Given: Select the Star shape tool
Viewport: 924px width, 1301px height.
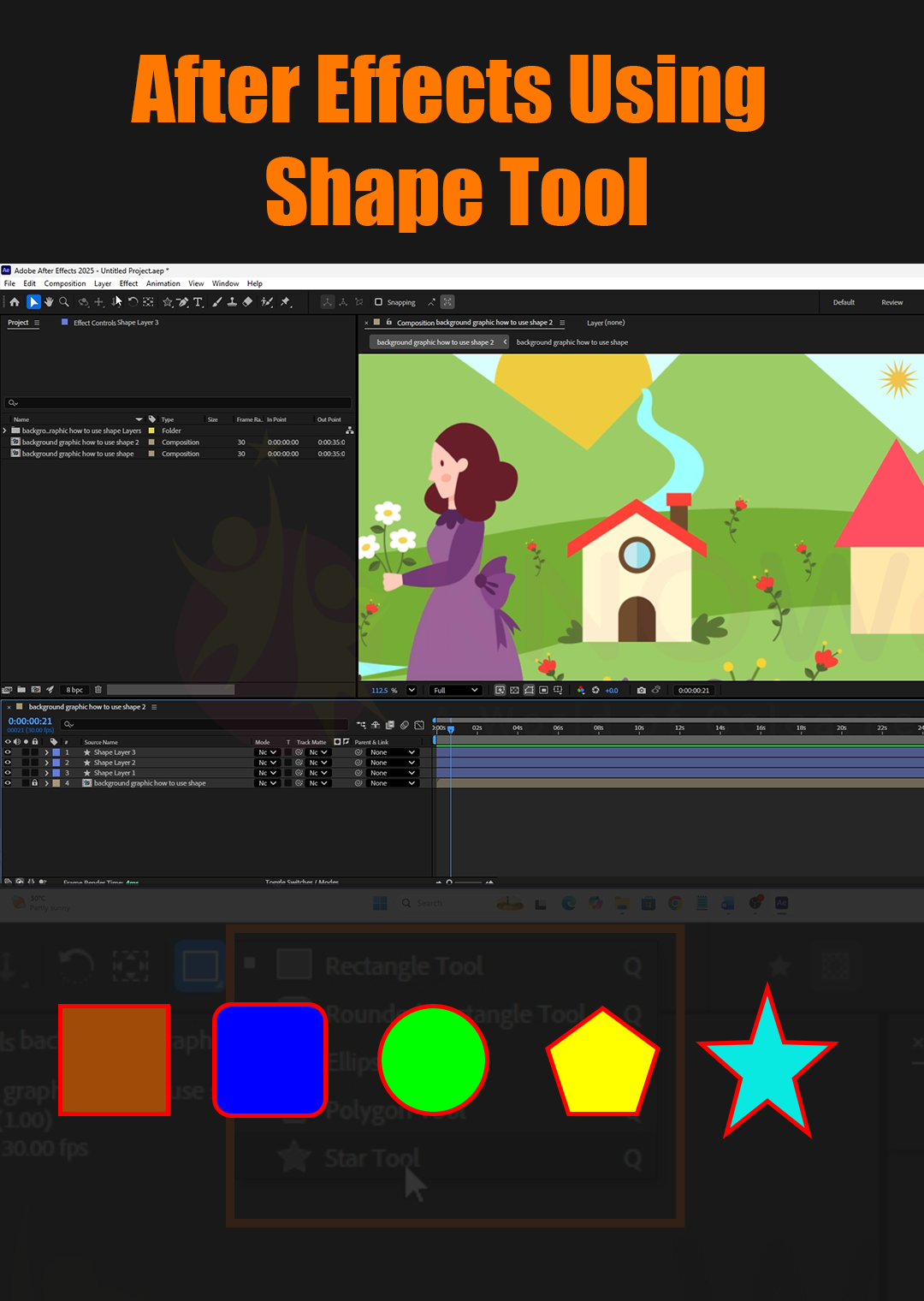Looking at the screenshot, I should point(168,302).
